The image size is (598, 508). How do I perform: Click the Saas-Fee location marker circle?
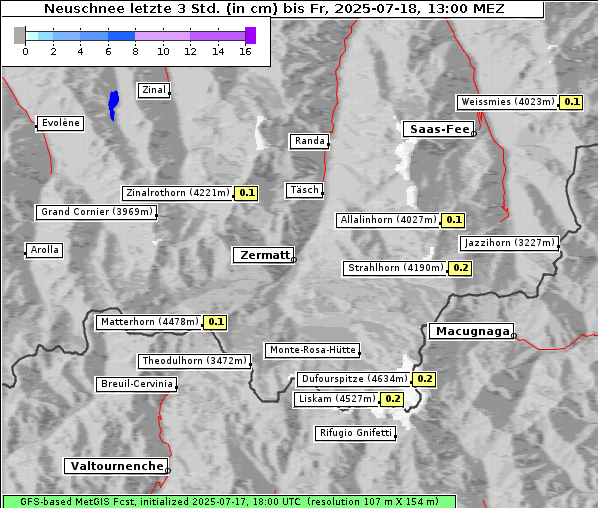click(x=474, y=134)
